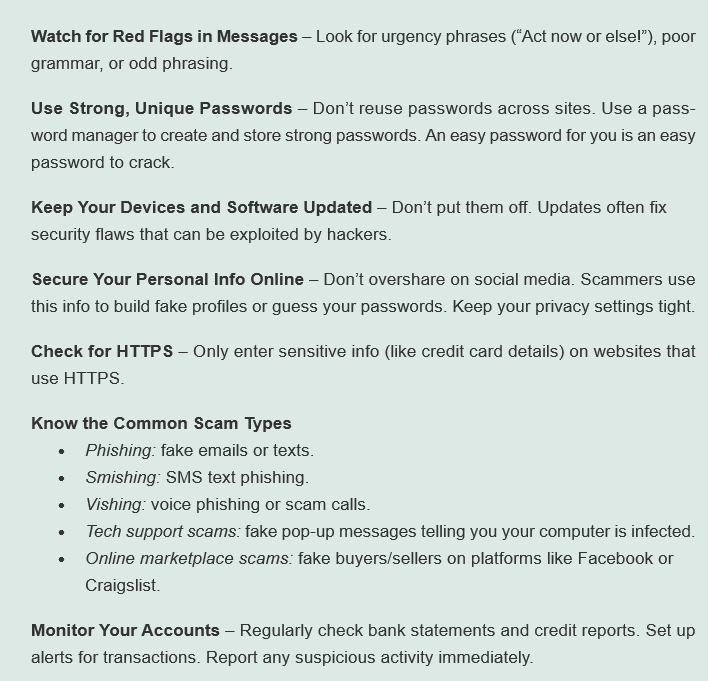Image resolution: width=708 pixels, height=681 pixels.
Task: Click the 'Use Strong, Unique Passwords' heading
Action: click(162, 108)
